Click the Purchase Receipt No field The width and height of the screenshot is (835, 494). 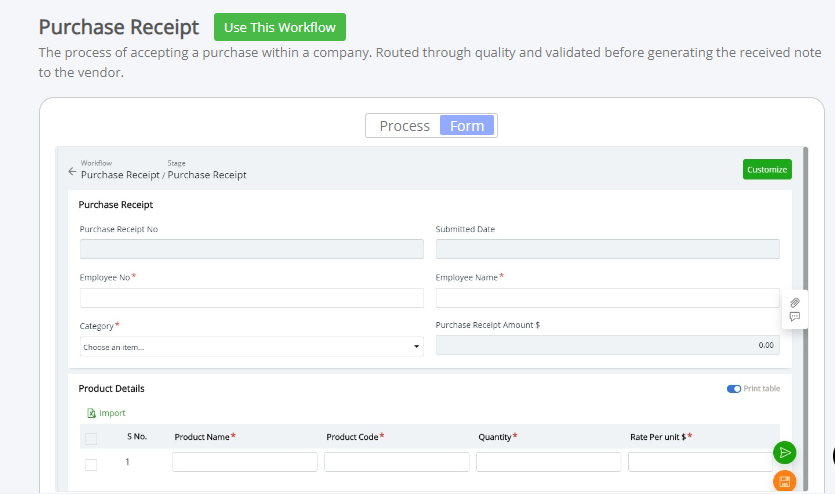click(x=251, y=249)
